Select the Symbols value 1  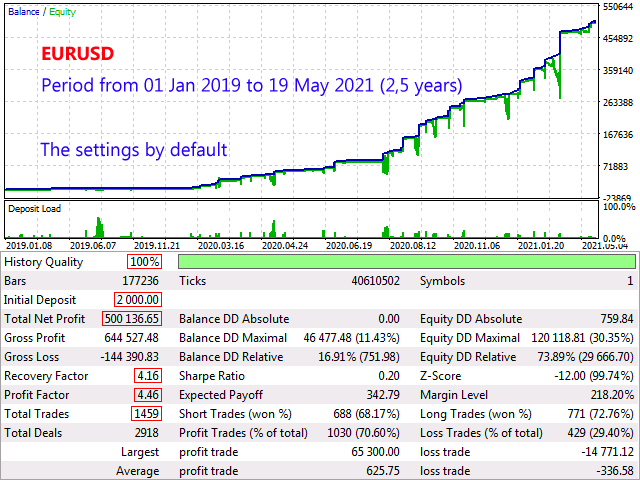pos(630,281)
